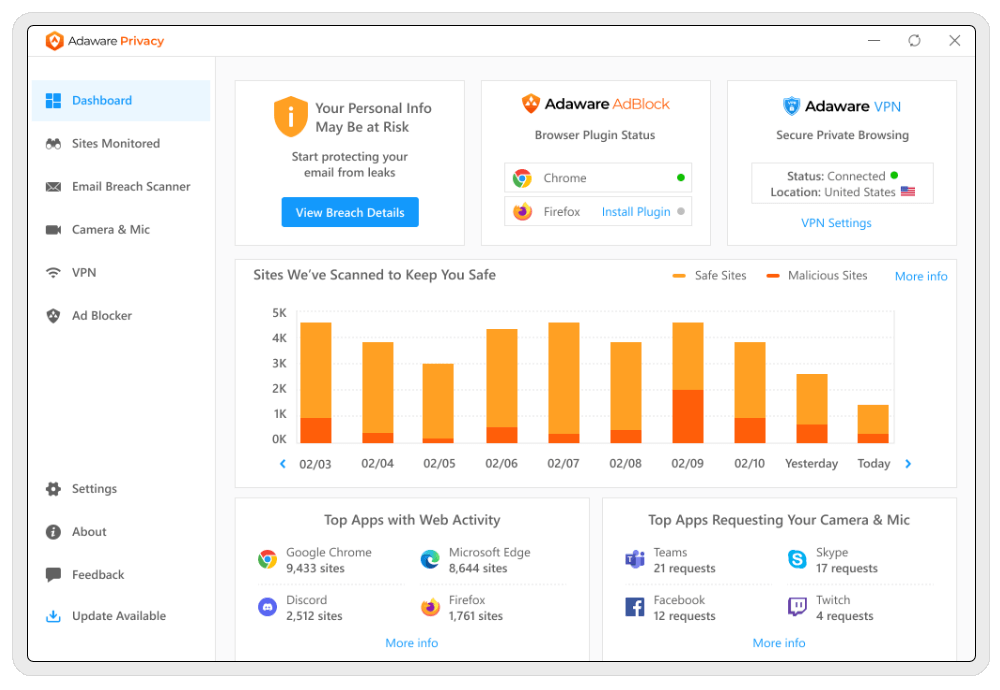
Task: Click the VPN Connected status green dot
Action: [894, 176]
